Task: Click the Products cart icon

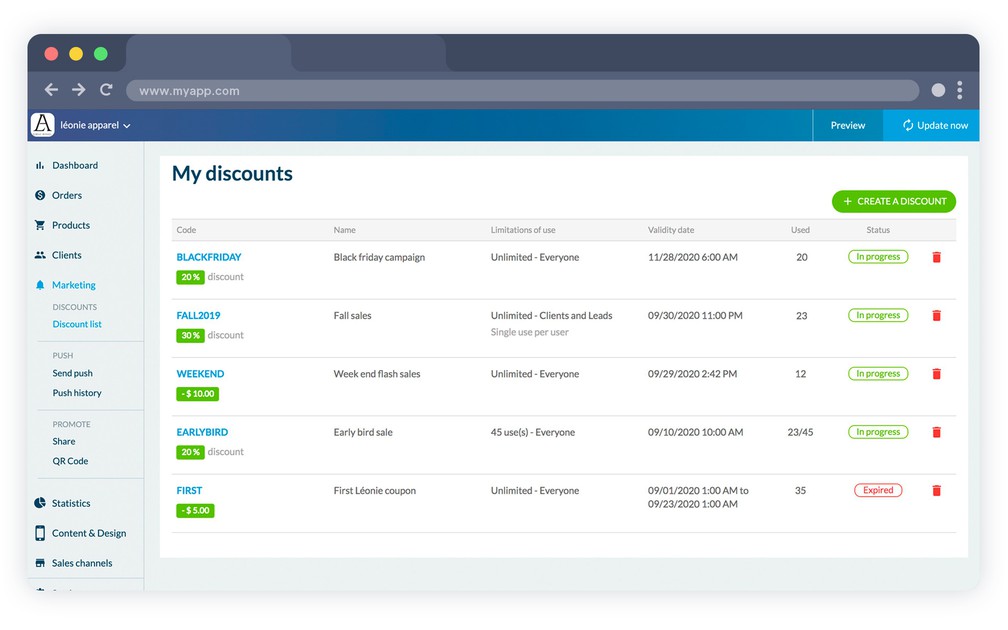Action: click(x=40, y=225)
